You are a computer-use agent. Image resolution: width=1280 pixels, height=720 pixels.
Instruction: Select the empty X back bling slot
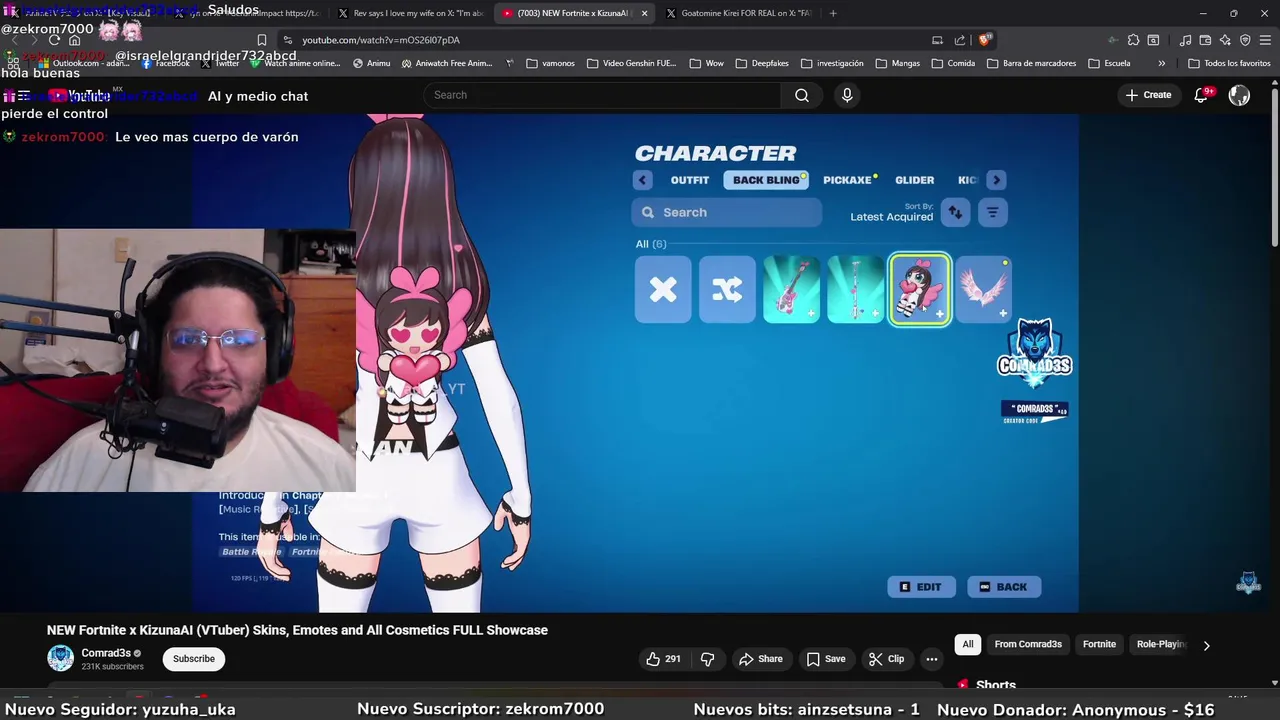click(663, 290)
